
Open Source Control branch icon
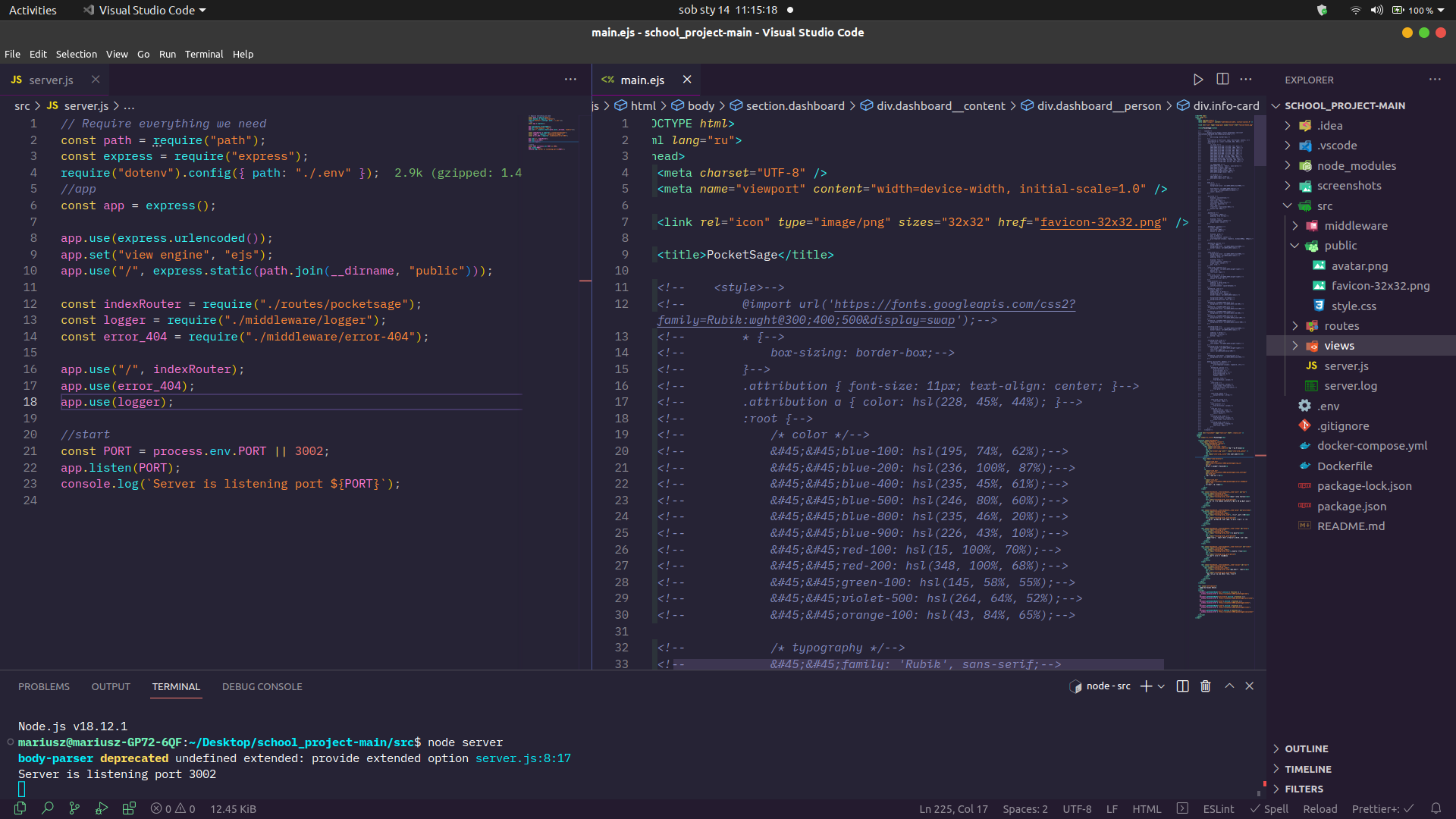tap(74, 808)
